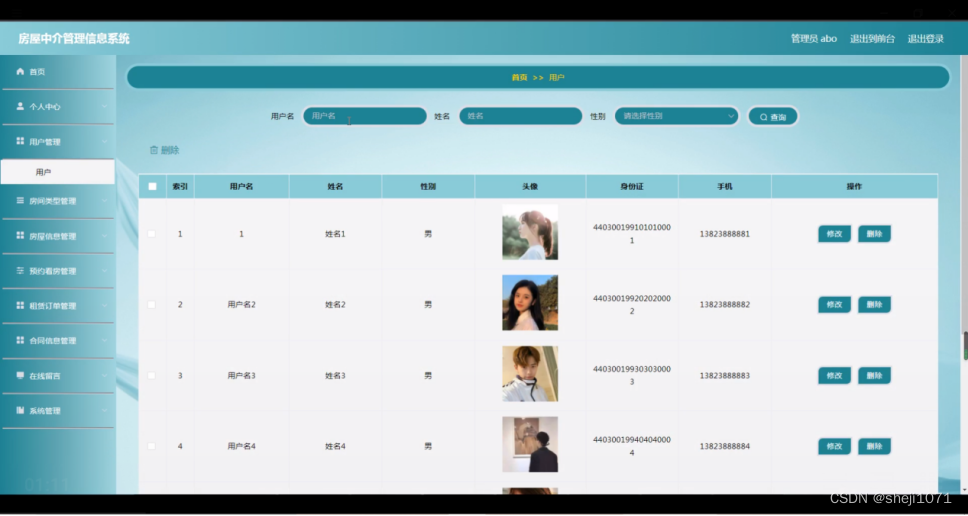This screenshot has width=968, height=516.
Task: Focus the 用户名 search input field
Action: coord(365,116)
